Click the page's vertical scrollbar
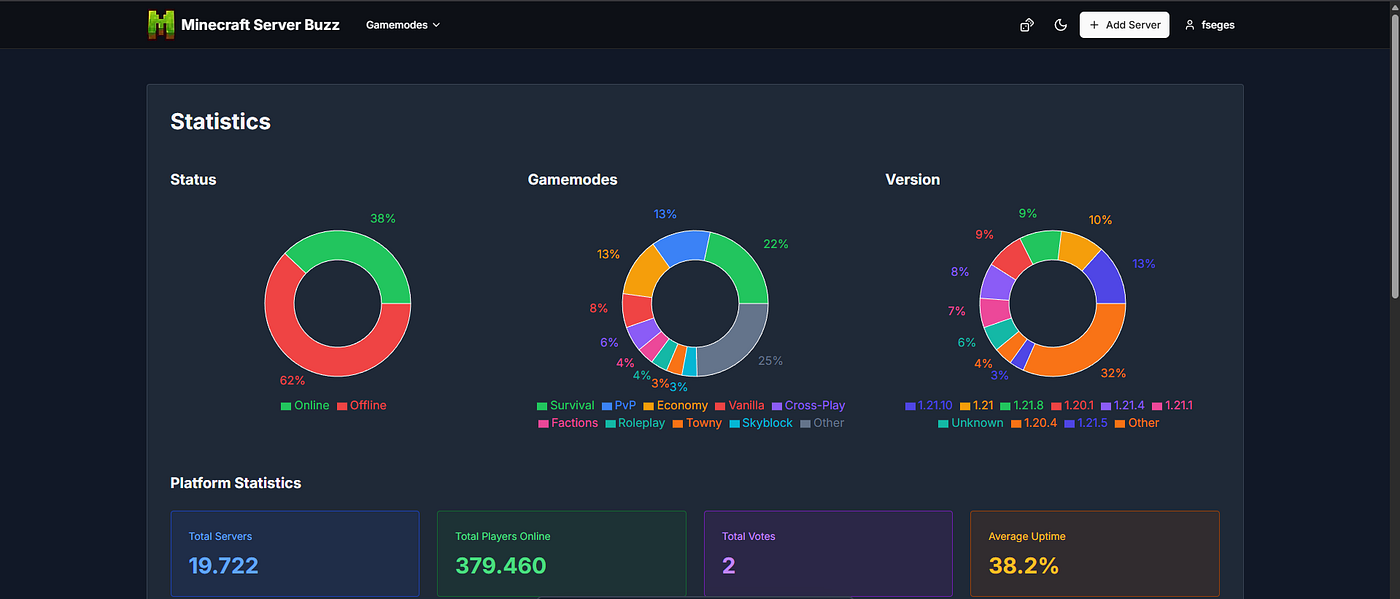The height and width of the screenshot is (599, 1400). (x=1394, y=150)
